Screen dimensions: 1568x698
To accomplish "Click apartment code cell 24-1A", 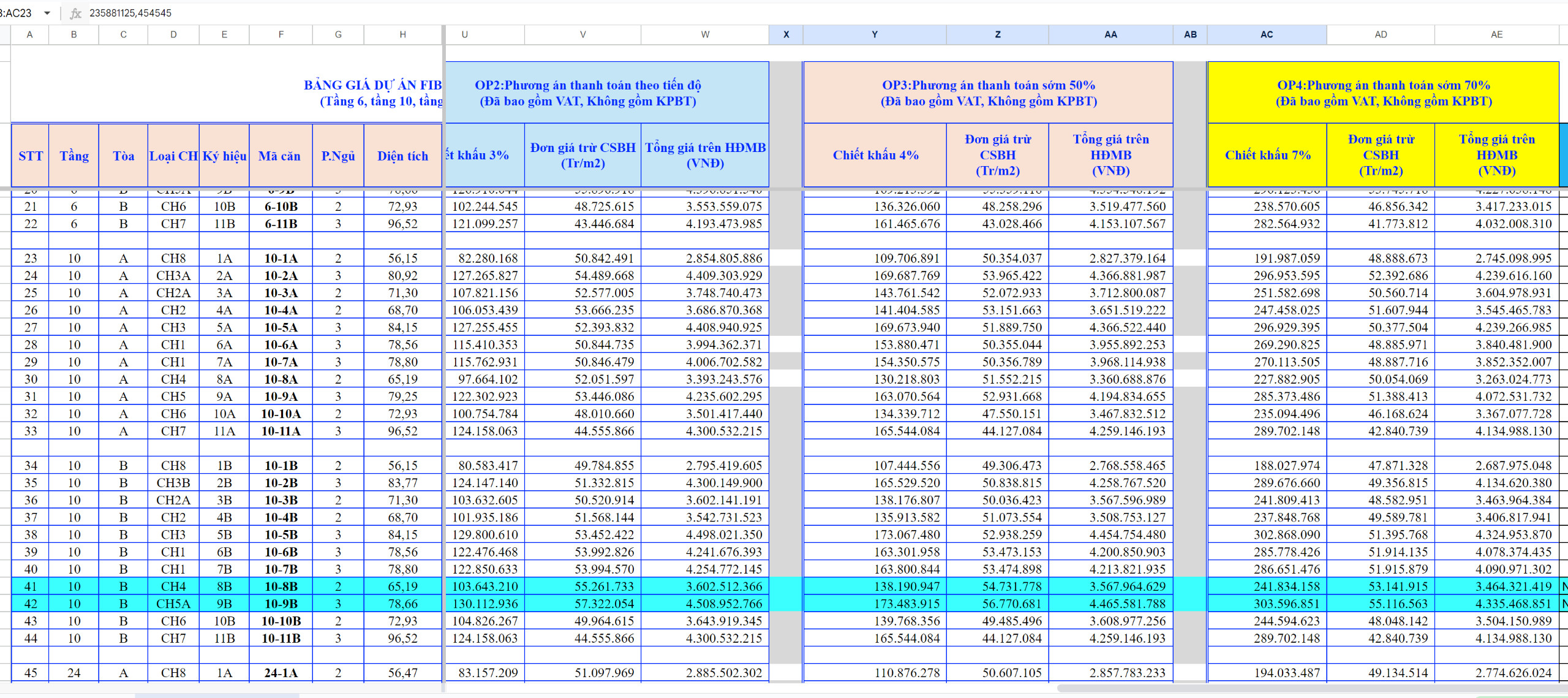I will [x=281, y=673].
